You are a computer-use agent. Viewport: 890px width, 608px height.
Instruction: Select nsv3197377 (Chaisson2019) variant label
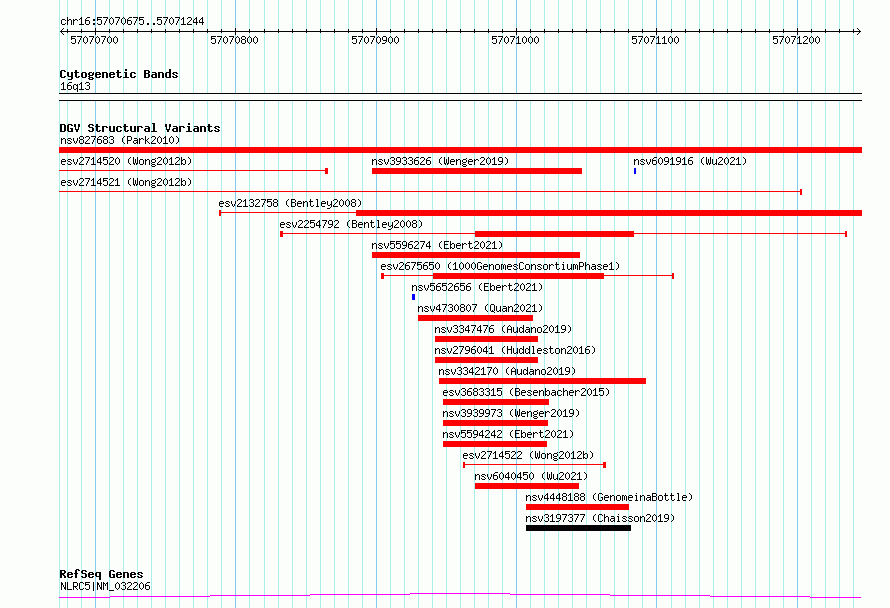click(600, 518)
